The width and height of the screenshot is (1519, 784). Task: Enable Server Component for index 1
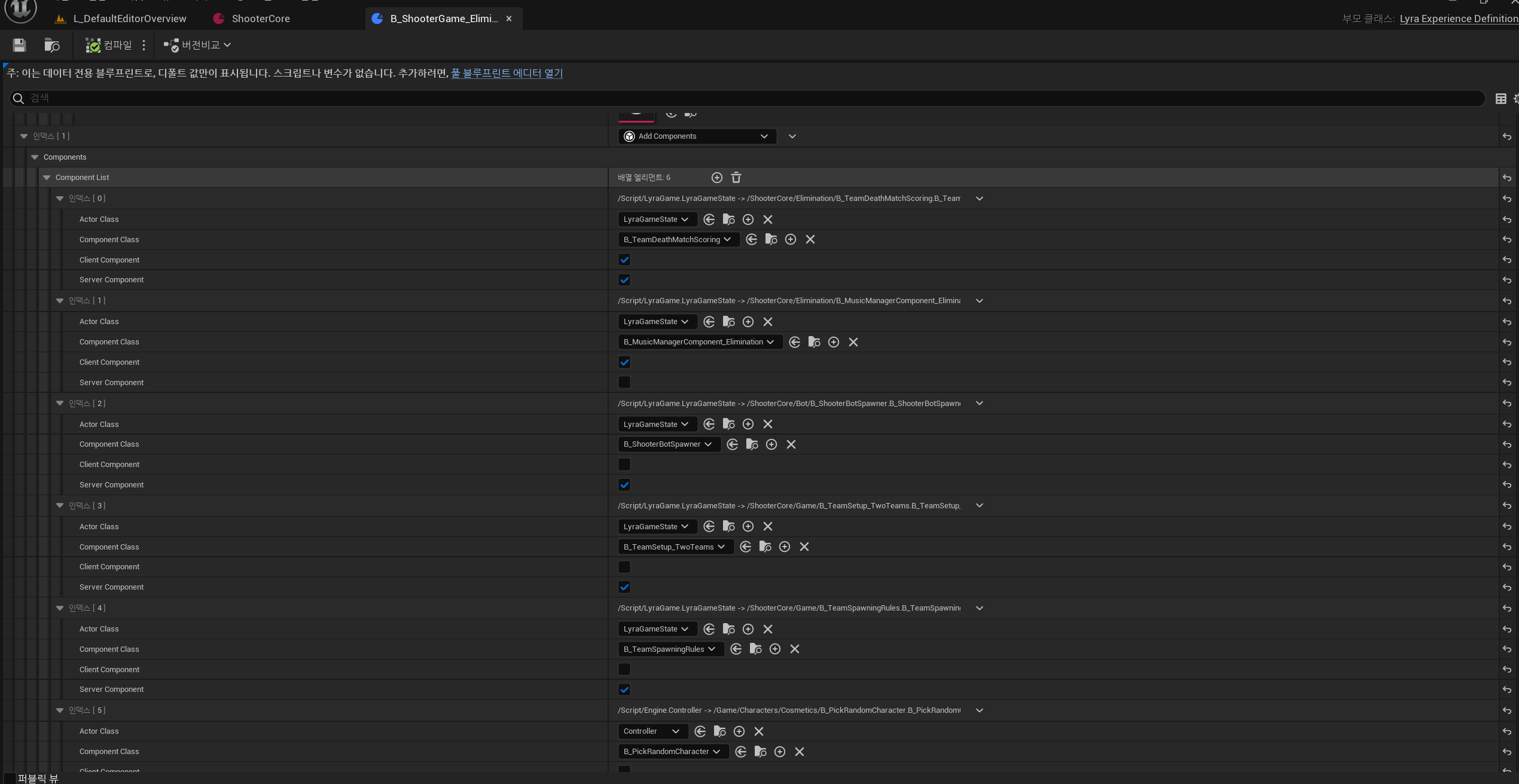(624, 383)
